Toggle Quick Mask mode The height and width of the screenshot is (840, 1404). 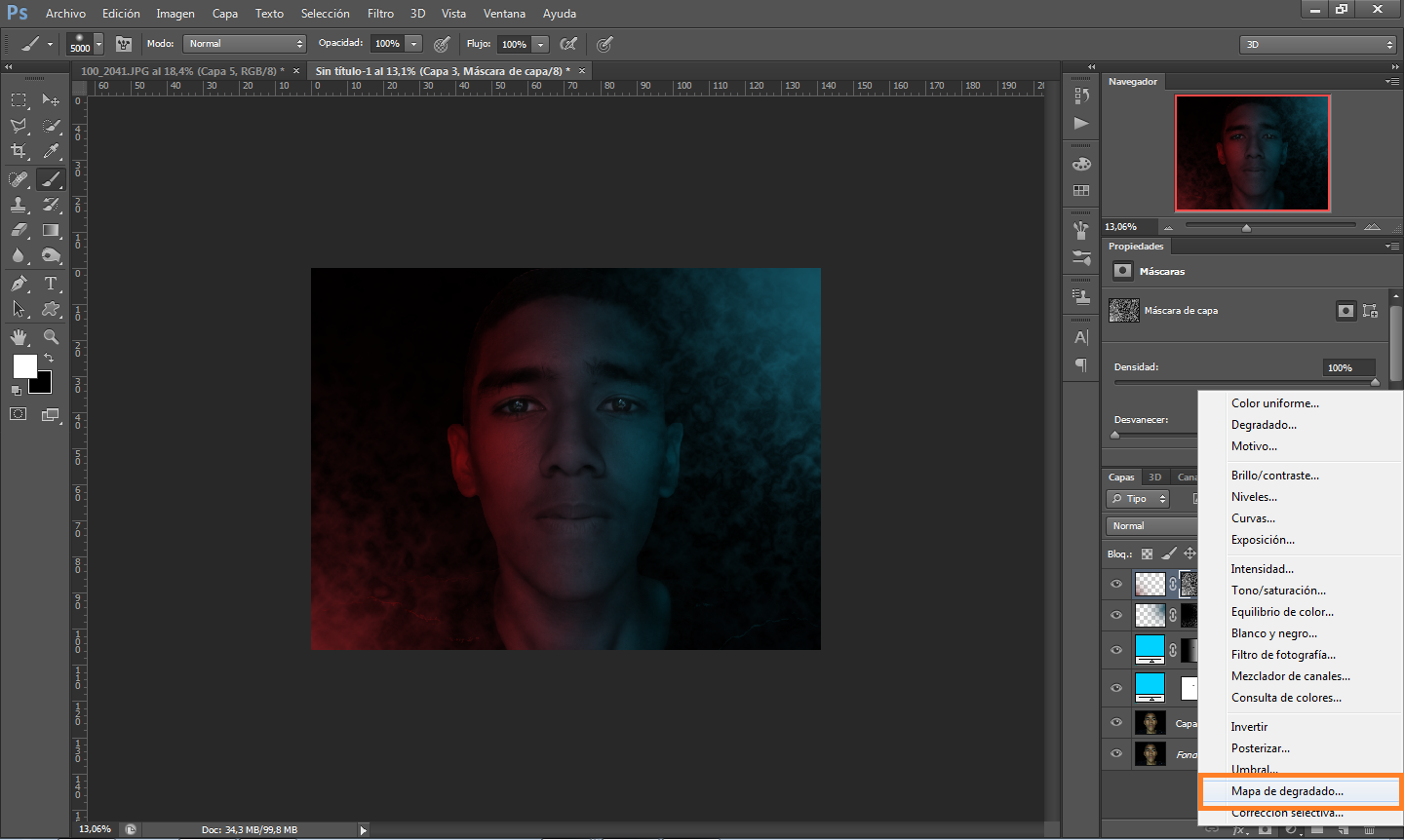(x=19, y=414)
